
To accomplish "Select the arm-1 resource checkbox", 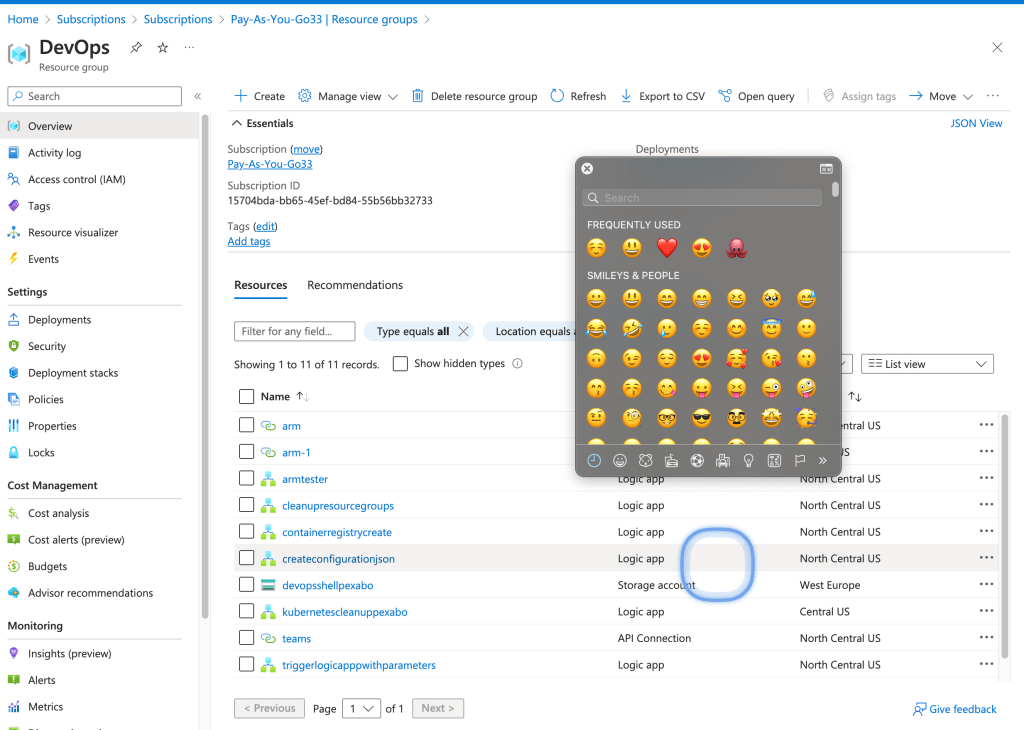I will pos(246,452).
